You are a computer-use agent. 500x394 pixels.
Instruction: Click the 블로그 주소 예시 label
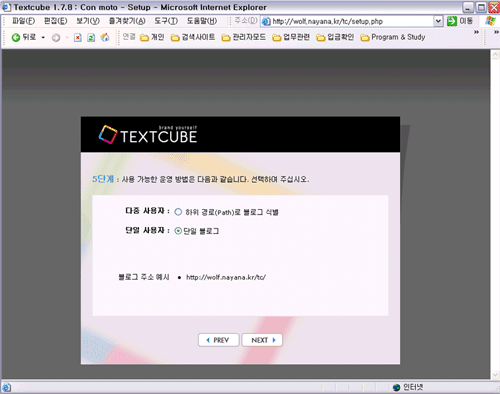click(144, 277)
